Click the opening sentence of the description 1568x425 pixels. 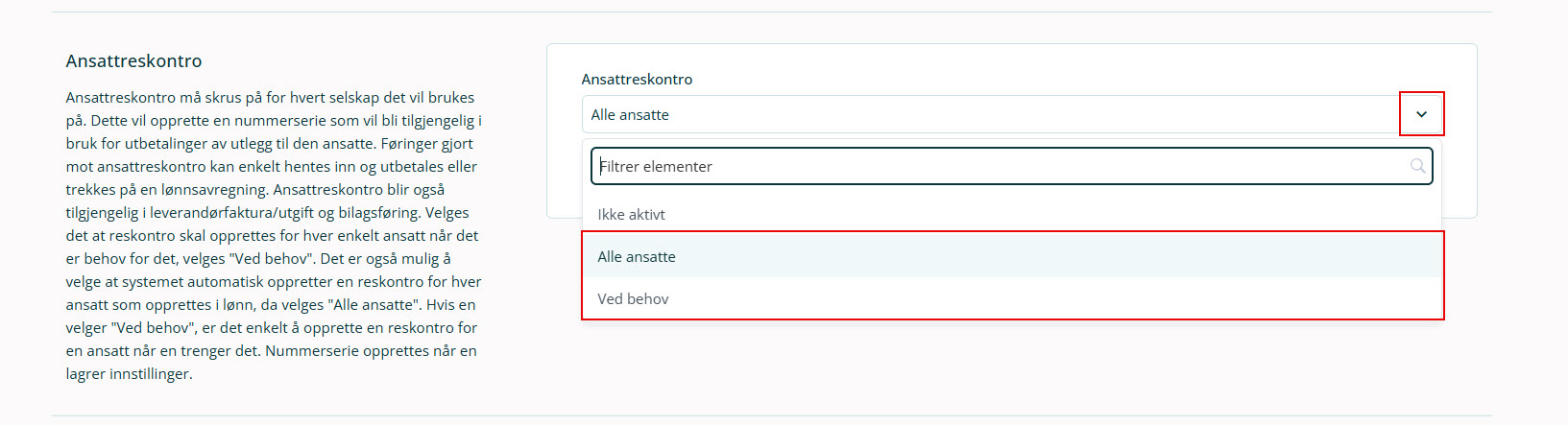(x=270, y=108)
